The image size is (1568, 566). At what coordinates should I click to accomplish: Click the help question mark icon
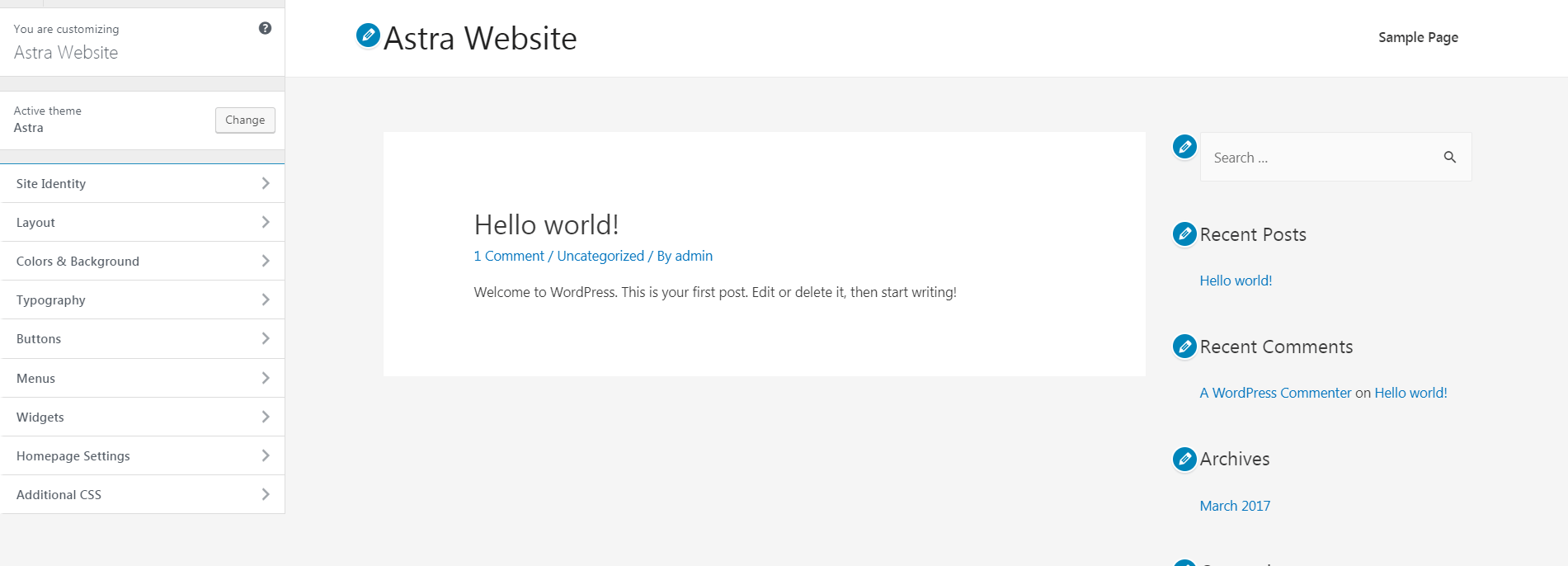(265, 28)
